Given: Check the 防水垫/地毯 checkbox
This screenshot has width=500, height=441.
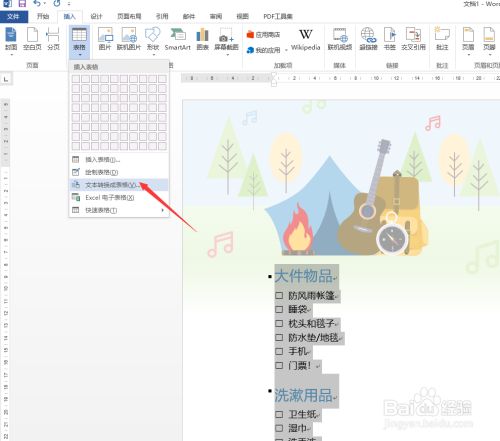Looking at the screenshot, I should click(279, 337).
